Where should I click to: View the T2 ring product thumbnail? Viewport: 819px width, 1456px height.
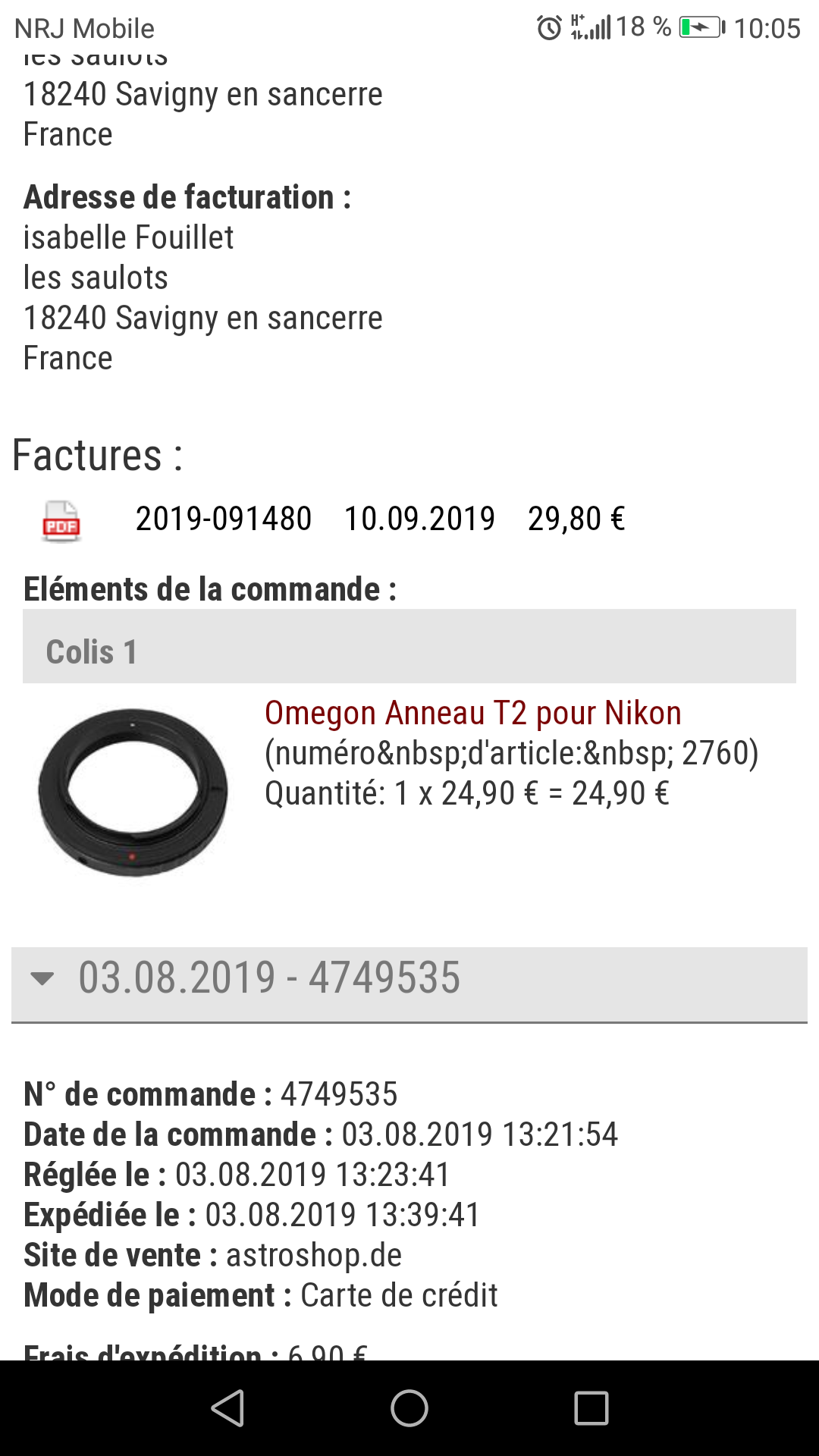point(133,792)
